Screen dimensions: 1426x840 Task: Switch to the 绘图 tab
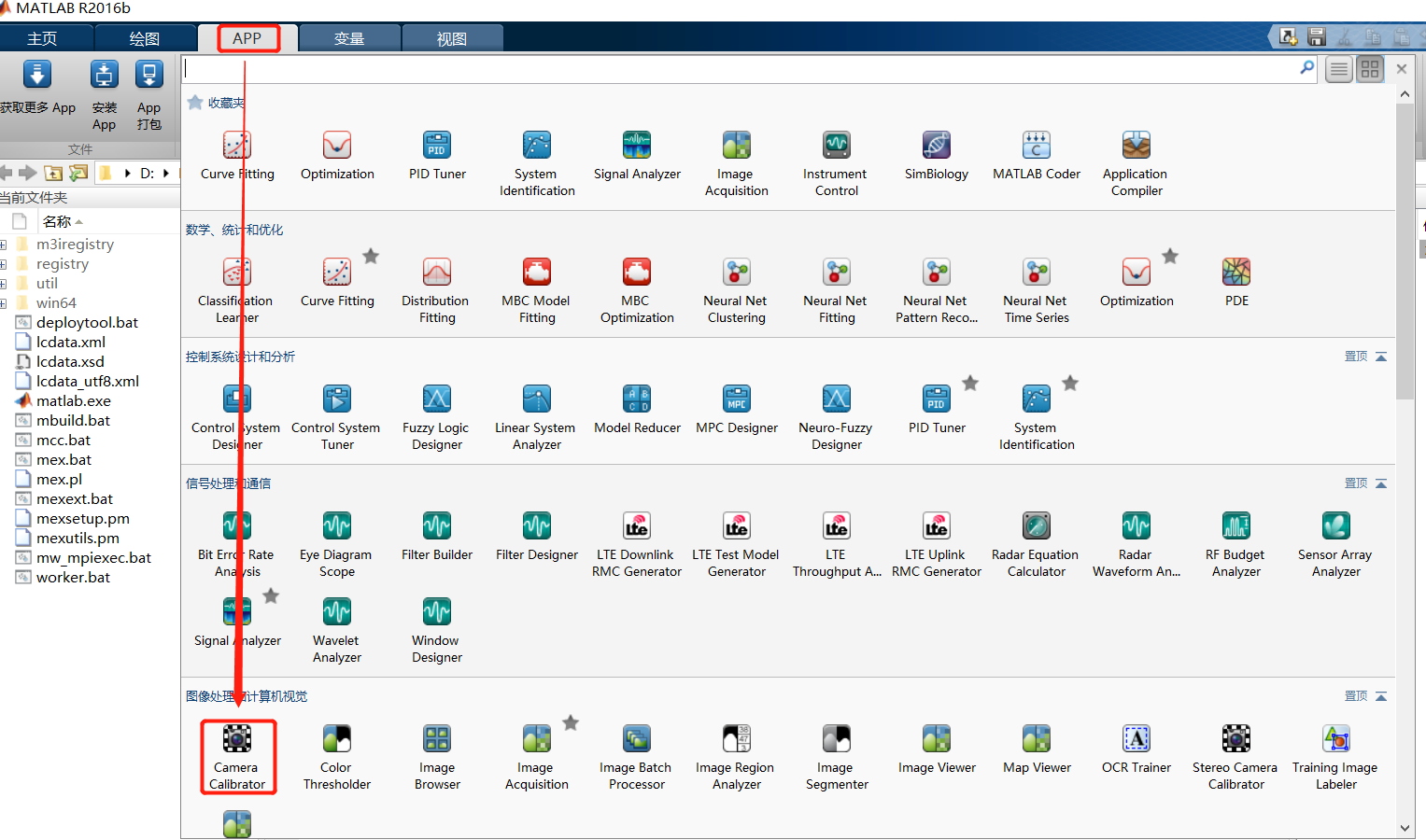(x=145, y=38)
